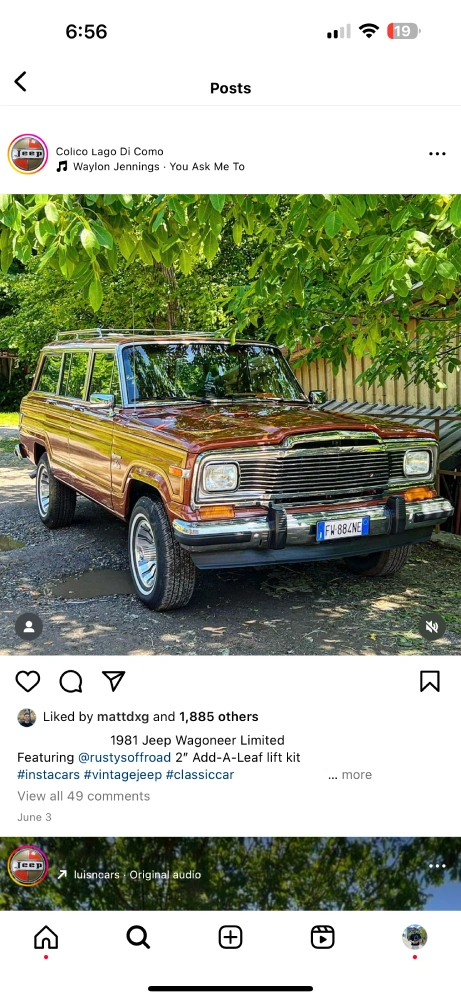Unmute the video using the speaker icon

click(432, 627)
